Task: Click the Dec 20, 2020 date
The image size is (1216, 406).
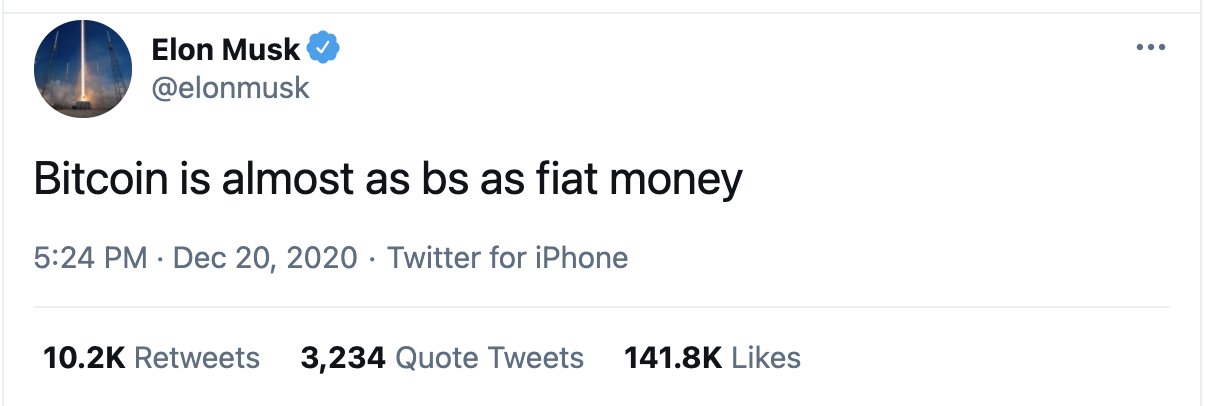Action: [265, 258]
